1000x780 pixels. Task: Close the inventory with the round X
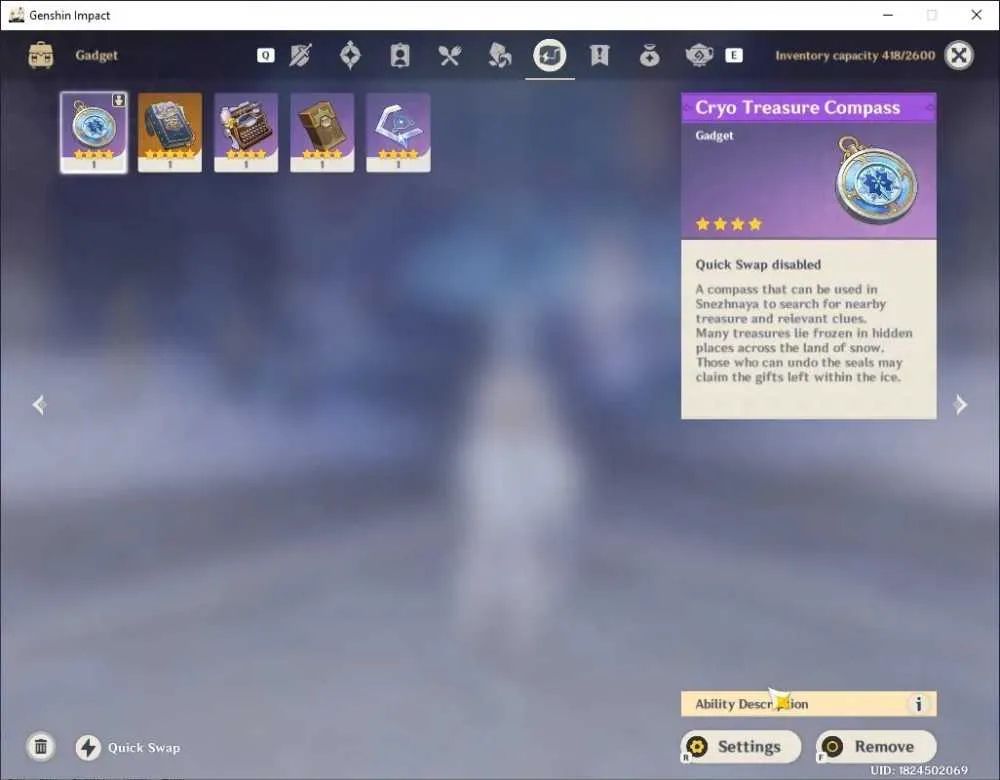pyautogui.click(x=959, y=55)
